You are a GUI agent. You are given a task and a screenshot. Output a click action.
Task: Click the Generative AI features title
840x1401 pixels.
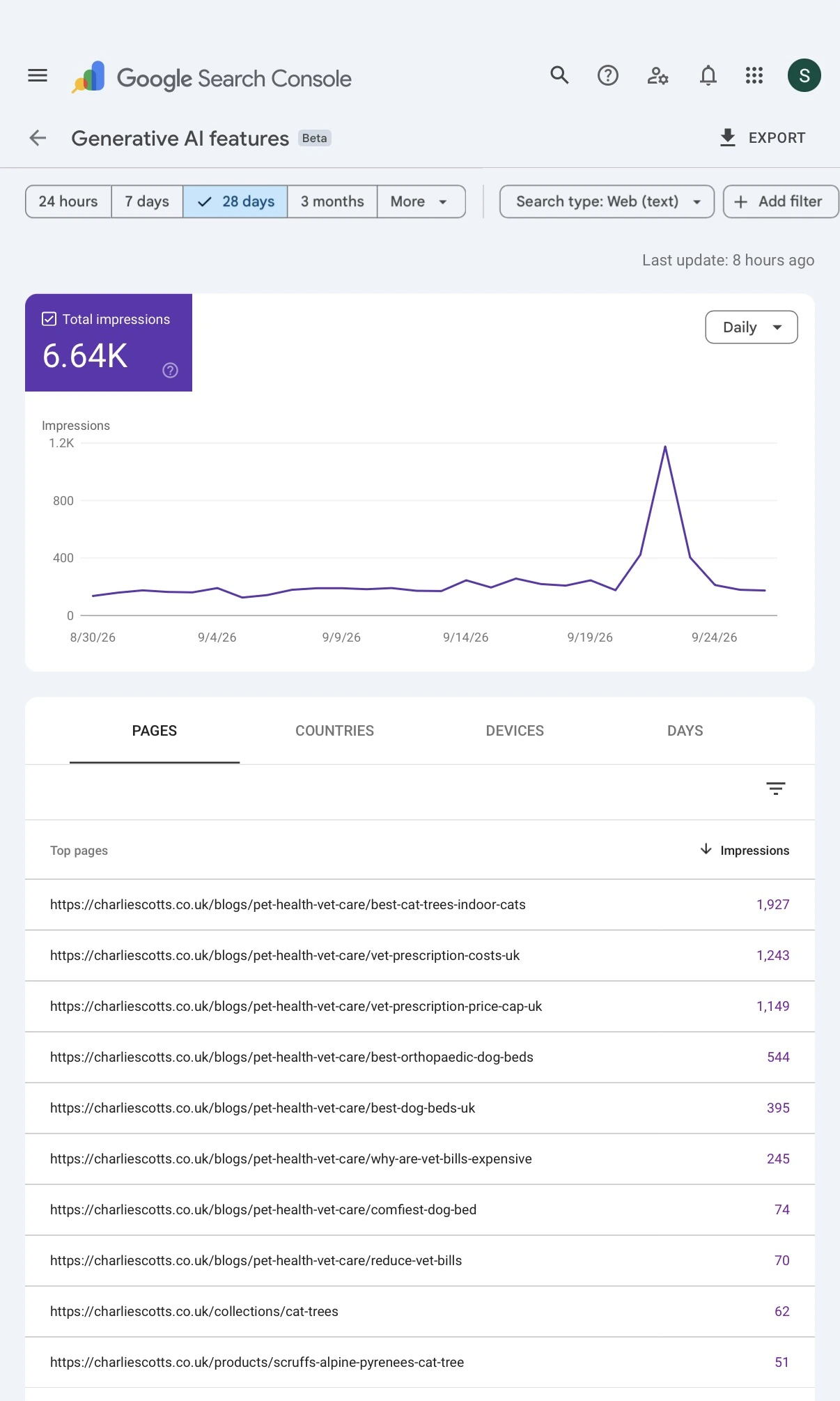click(180, 138)
